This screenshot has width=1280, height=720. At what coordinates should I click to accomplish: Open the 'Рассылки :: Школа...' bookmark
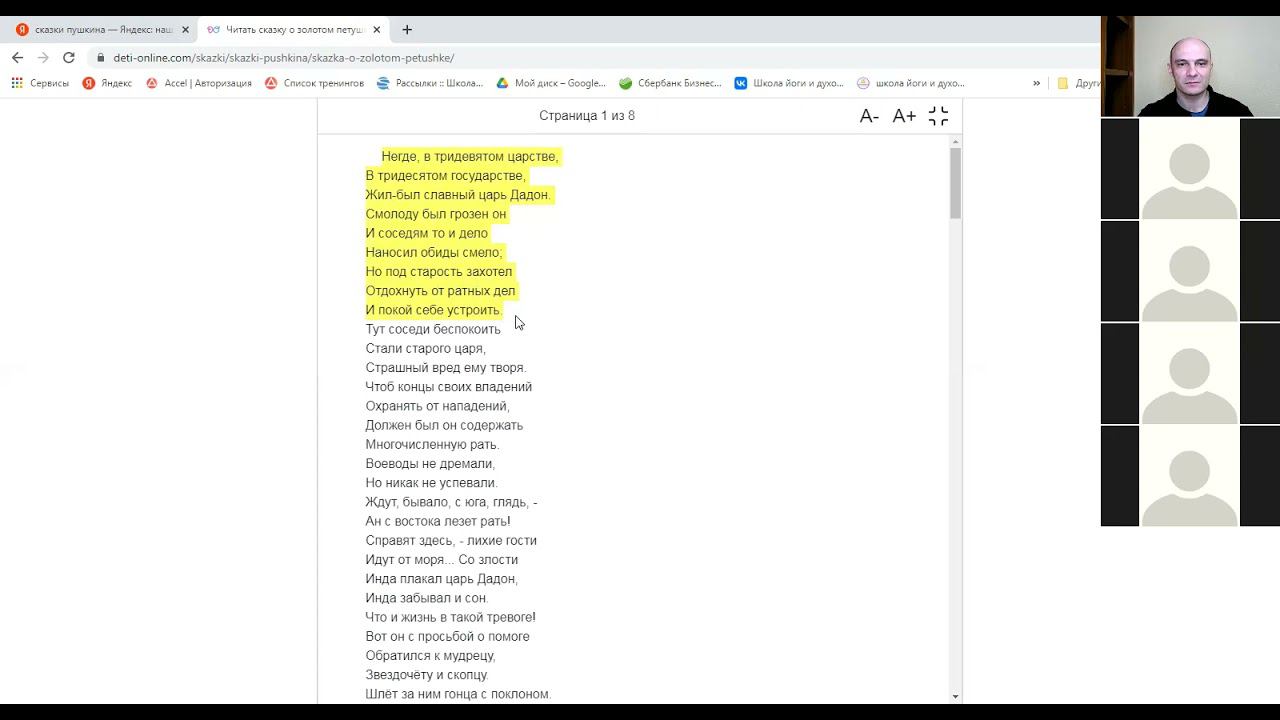(x=430, y=83)
